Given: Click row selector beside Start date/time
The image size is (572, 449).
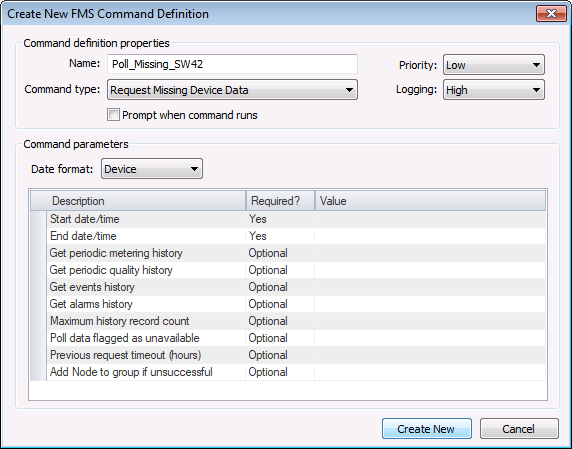Looking at the screenshot, I should click(38, 219).
